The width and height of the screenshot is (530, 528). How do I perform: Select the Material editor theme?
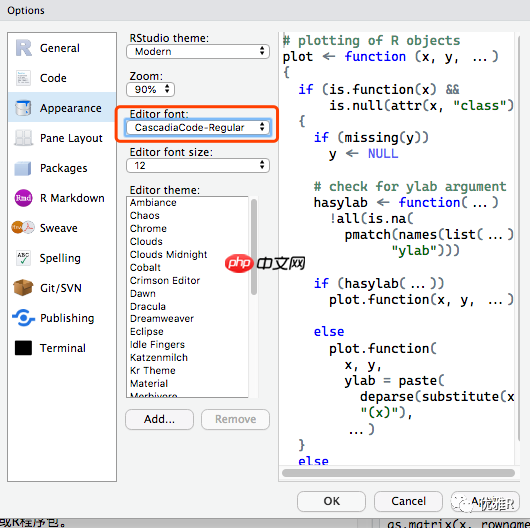pos(188,384)
